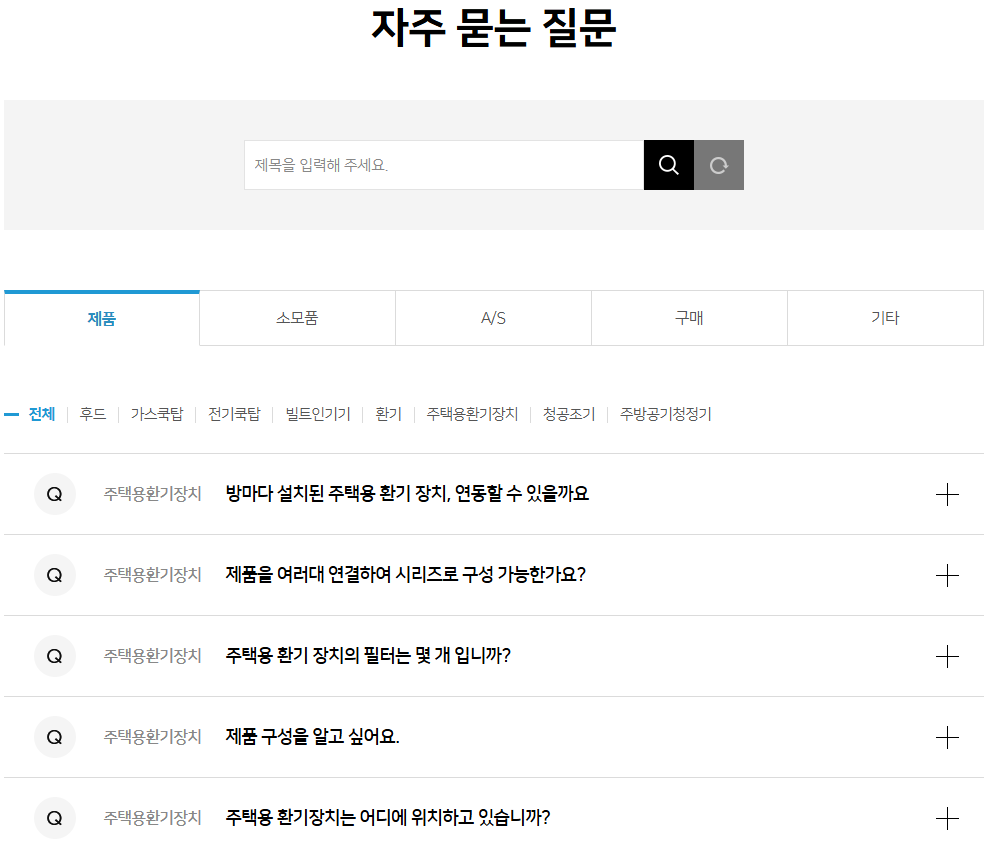Viewport: 989px width, 849px height.
Task: Switch to the A/S tab
Action: [x=493, y=317]
